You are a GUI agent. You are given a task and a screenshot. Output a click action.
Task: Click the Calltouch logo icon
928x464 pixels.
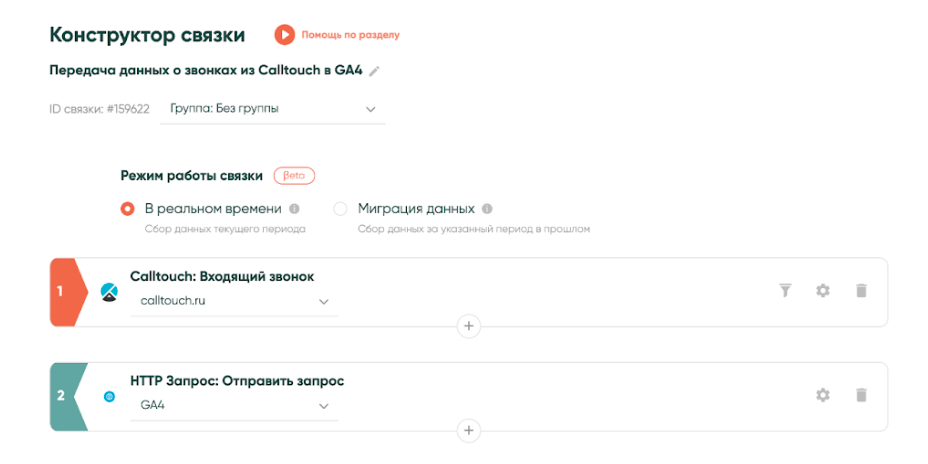point(110,292)
